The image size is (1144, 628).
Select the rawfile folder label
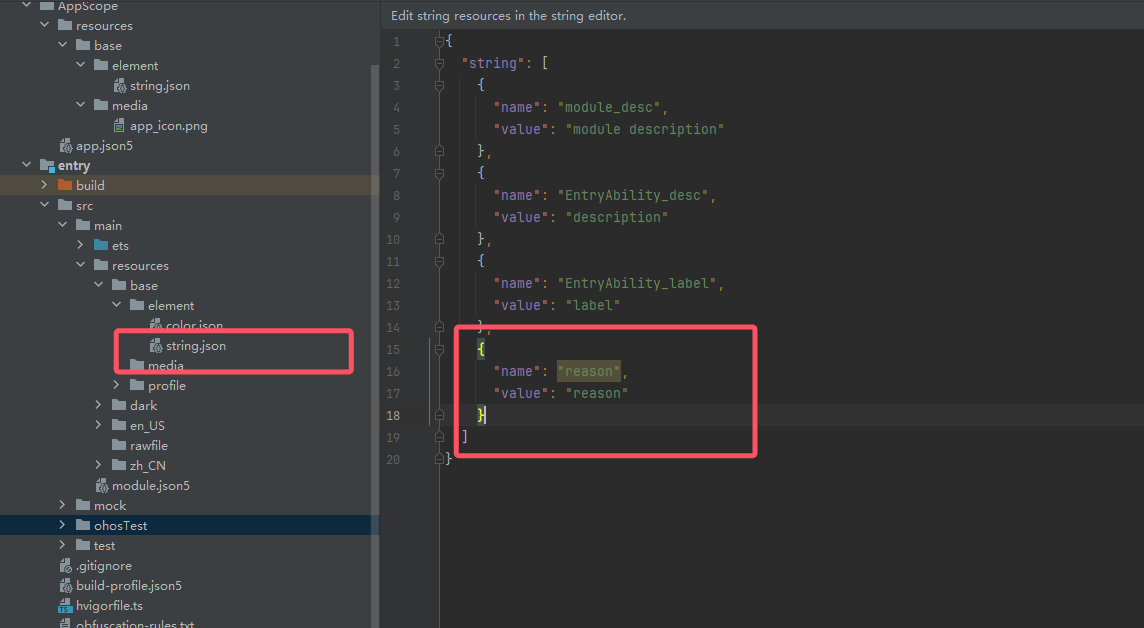coord(149,445)
